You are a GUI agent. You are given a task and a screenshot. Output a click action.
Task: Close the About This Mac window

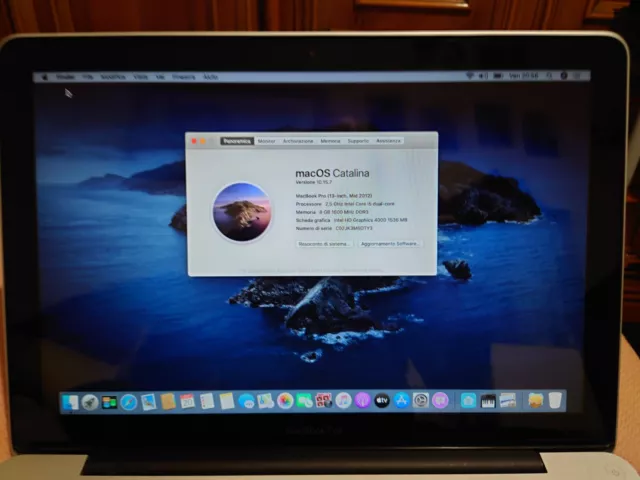point(194,141)
